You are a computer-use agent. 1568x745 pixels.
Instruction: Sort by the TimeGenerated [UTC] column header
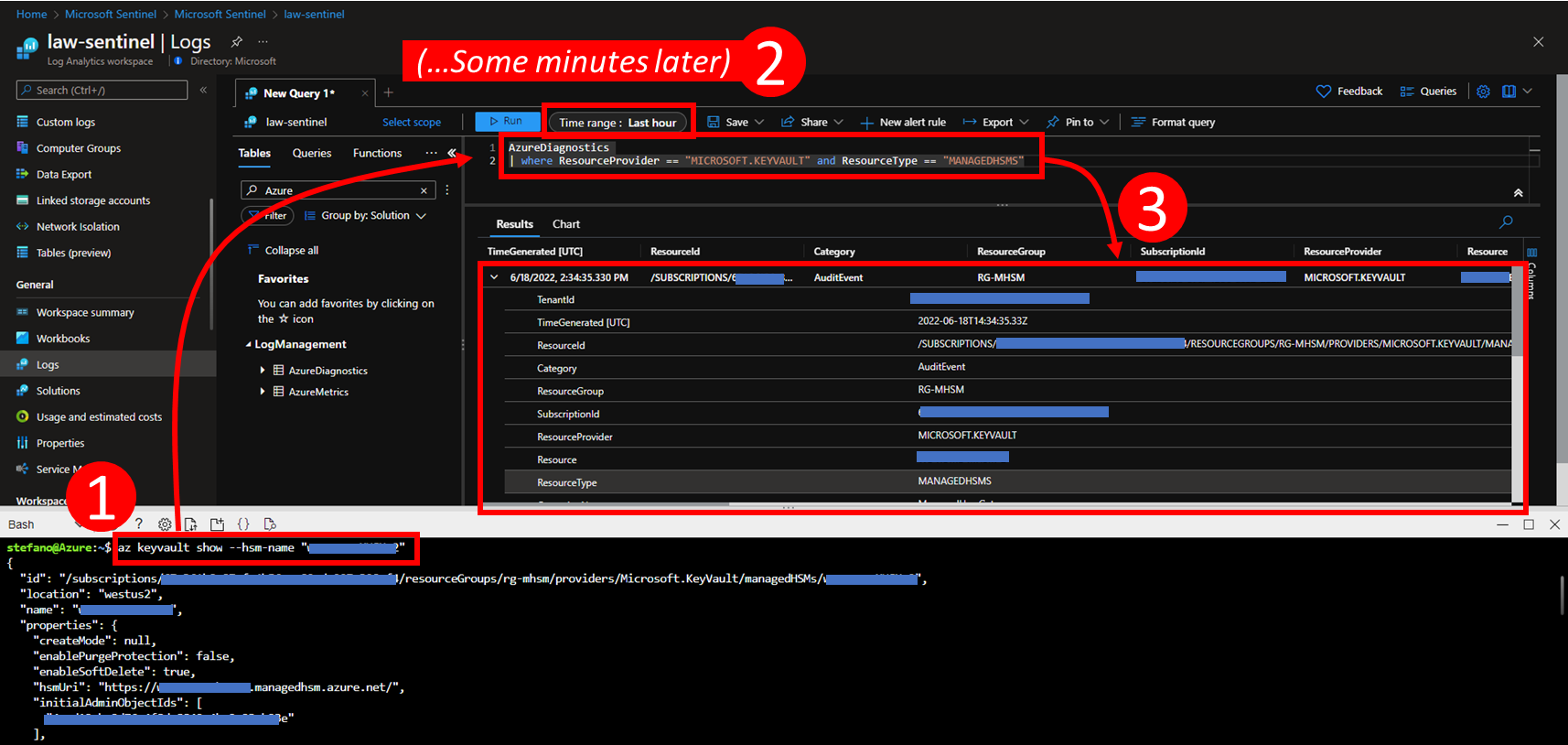click(x=534, y=252)
